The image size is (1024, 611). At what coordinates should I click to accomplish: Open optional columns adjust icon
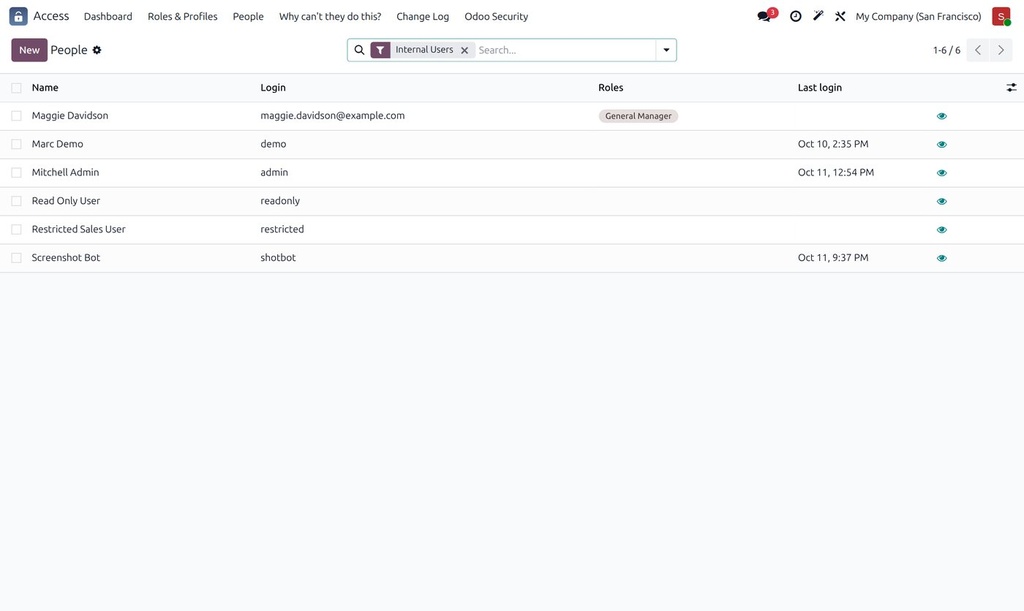click(x=1011, y=87)
